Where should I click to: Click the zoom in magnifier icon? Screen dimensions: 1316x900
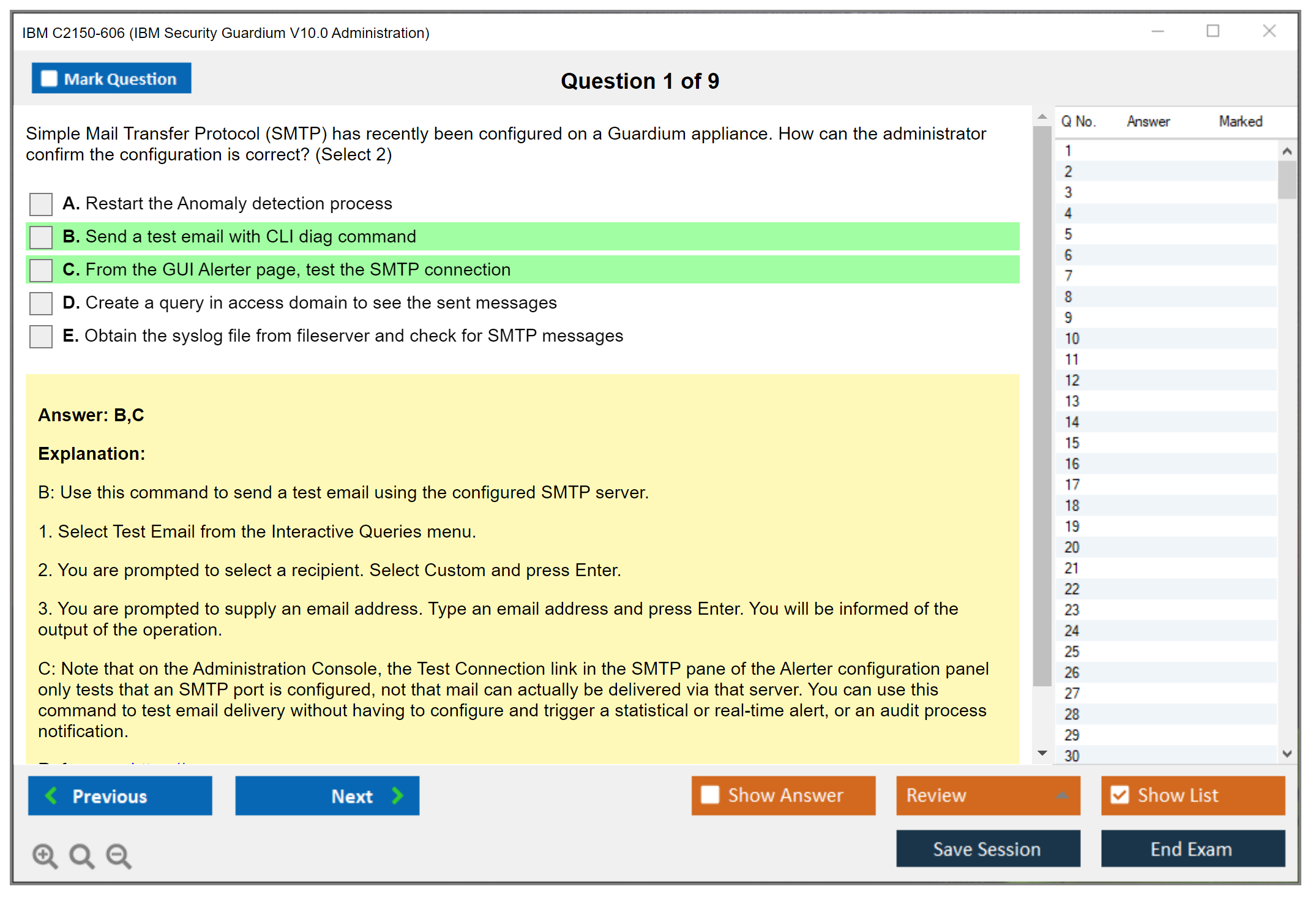pos(45,855)
